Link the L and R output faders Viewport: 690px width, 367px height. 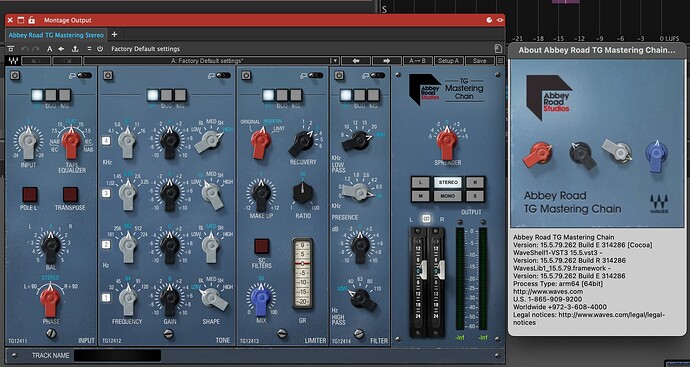(426, 219)
